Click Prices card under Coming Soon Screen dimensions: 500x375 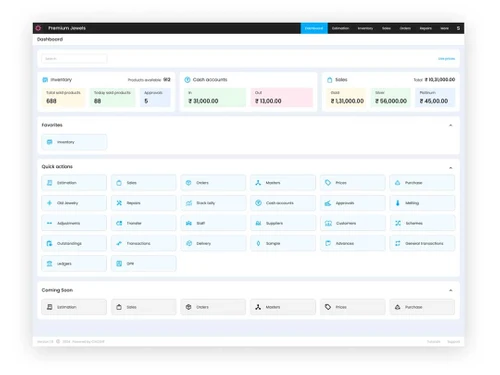(353, 307)
